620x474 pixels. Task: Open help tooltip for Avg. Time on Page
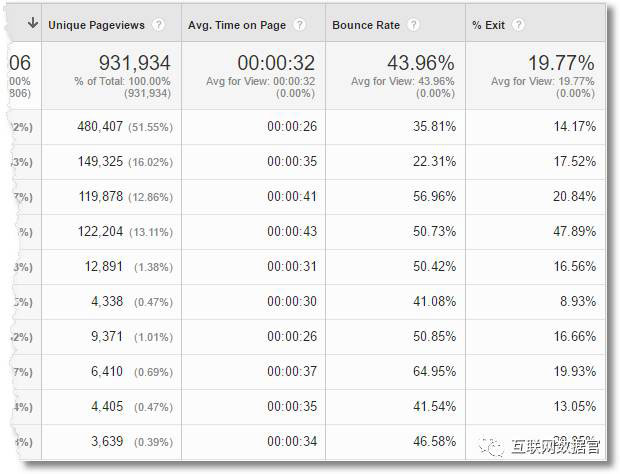coord(300,24)
